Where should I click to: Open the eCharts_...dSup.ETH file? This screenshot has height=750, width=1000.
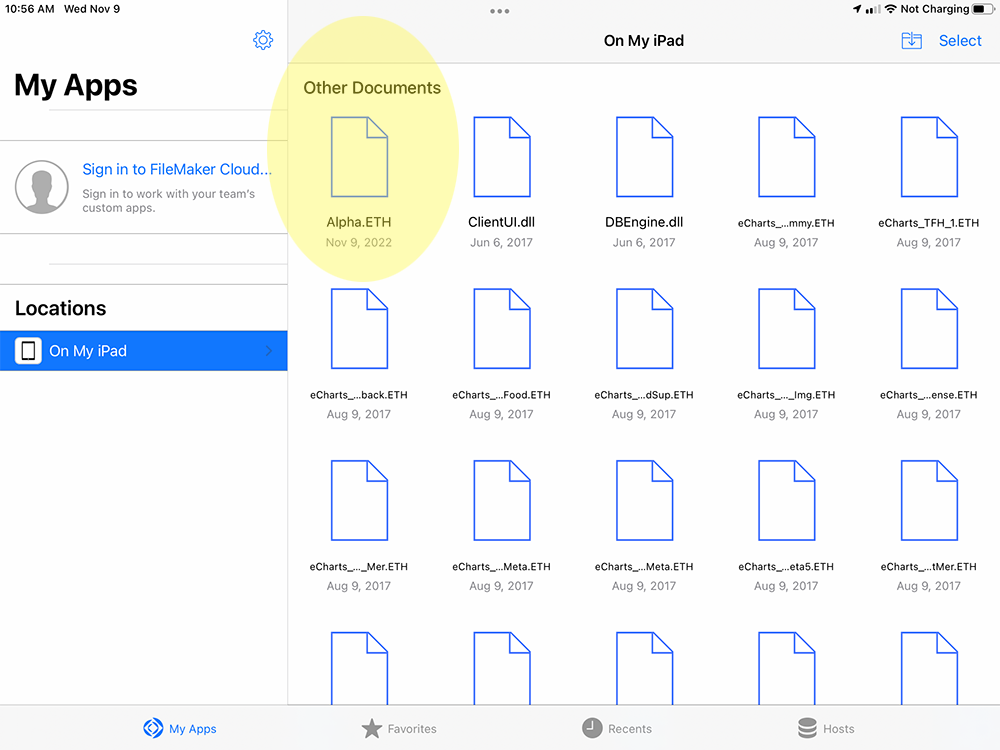pyautogui.click(x=644, y=328)
